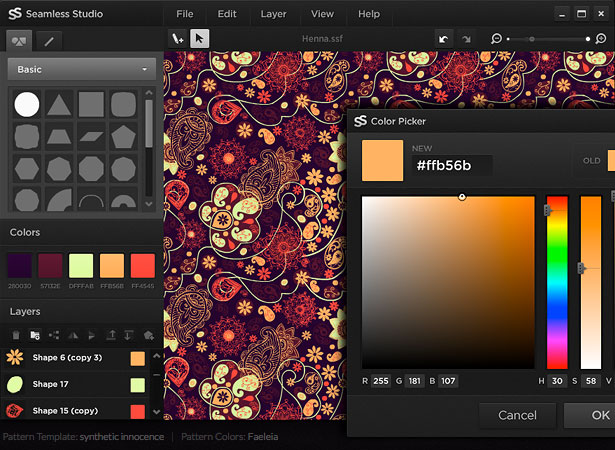615x450 pixels.
Task: Click the layers list scroll-down arrow
Action: 156,412
